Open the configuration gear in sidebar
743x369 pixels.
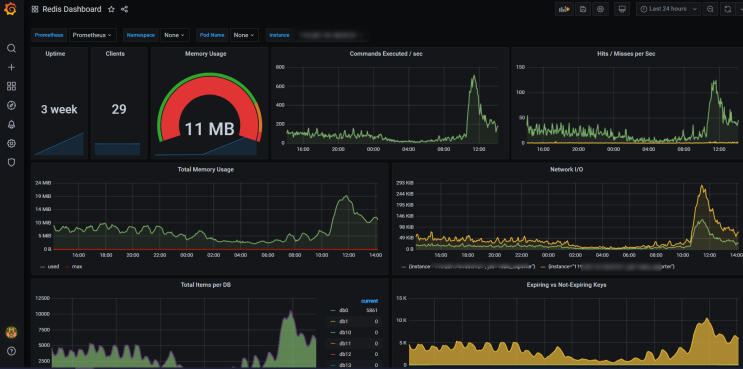(11, 144)
